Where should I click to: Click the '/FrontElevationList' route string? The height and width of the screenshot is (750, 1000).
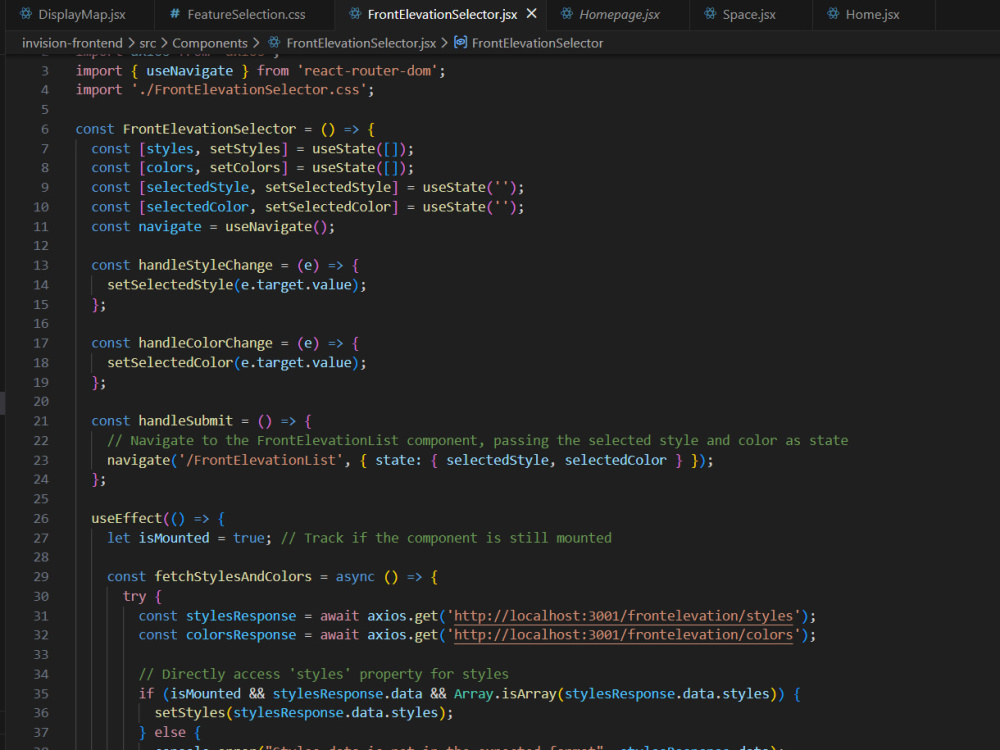tap(260, 460)
